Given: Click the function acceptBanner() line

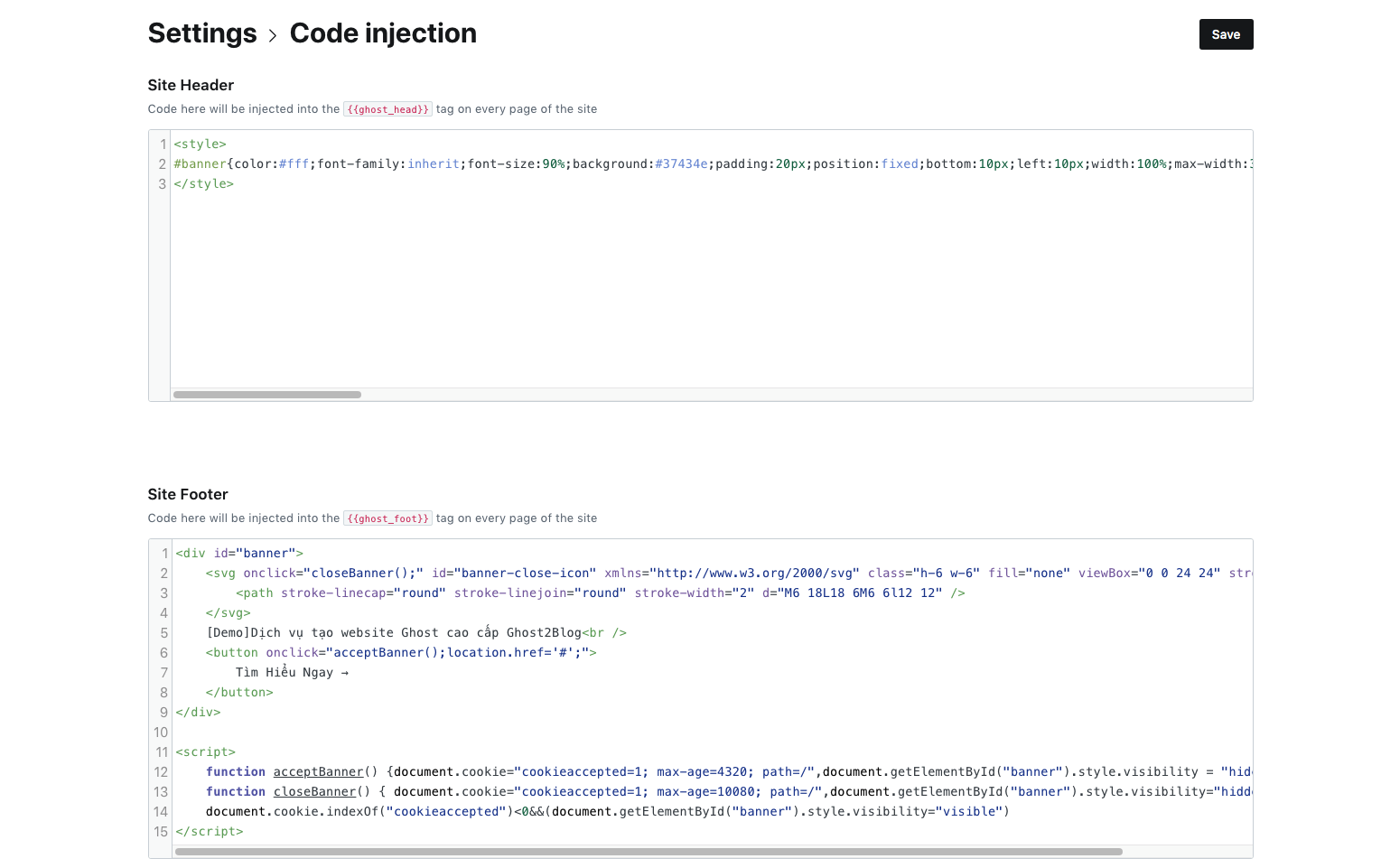Looking at the screenshot, I should [x=729, y=771].
